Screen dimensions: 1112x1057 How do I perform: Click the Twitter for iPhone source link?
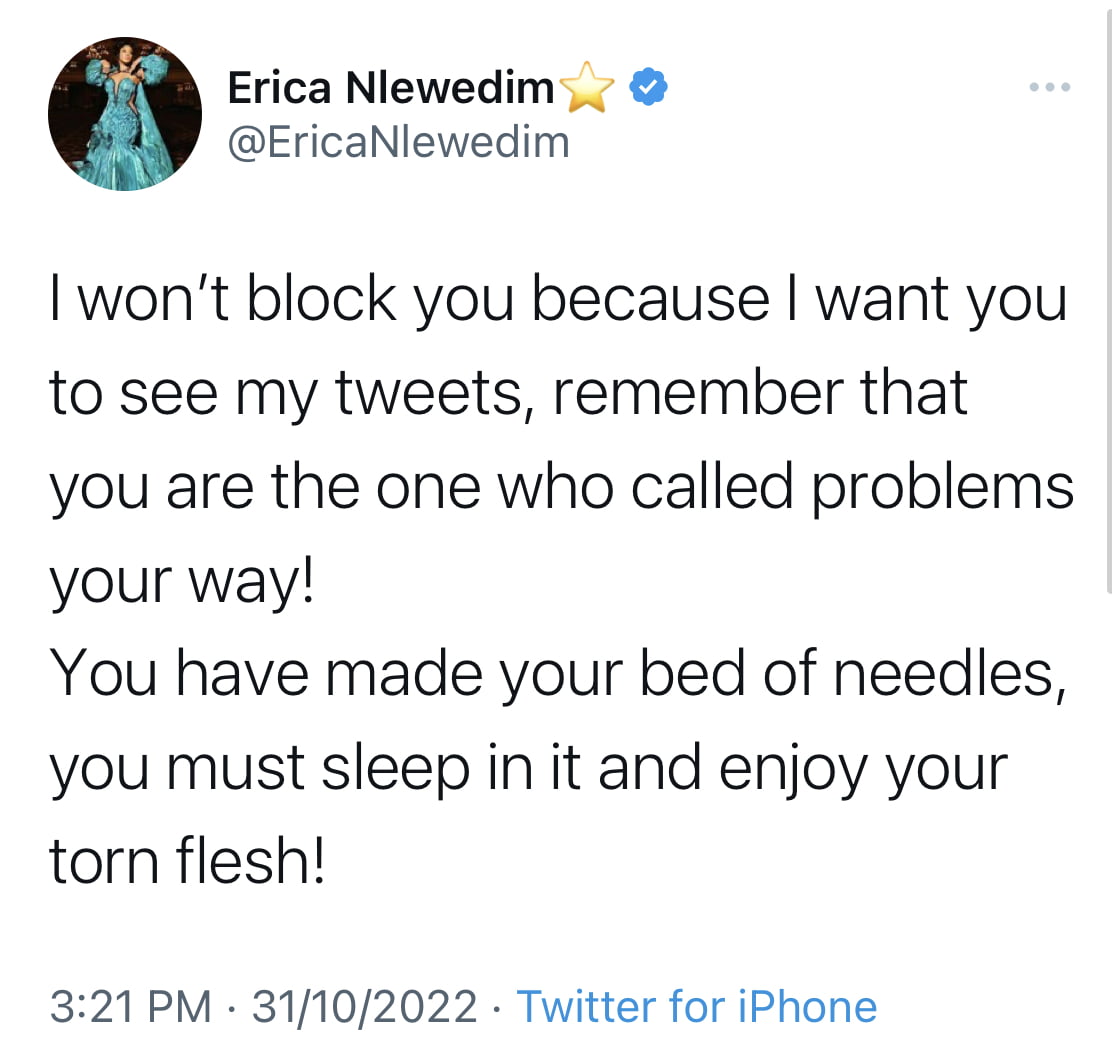click(x=696, y=1007)
